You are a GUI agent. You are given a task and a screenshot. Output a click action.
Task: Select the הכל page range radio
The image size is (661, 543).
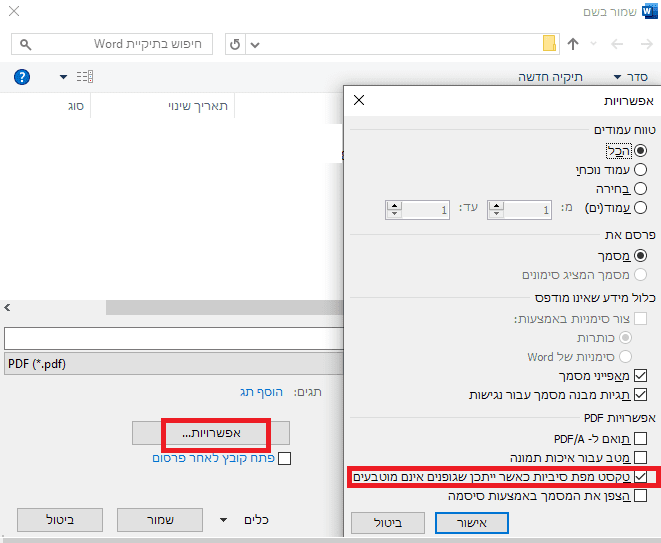640,151
